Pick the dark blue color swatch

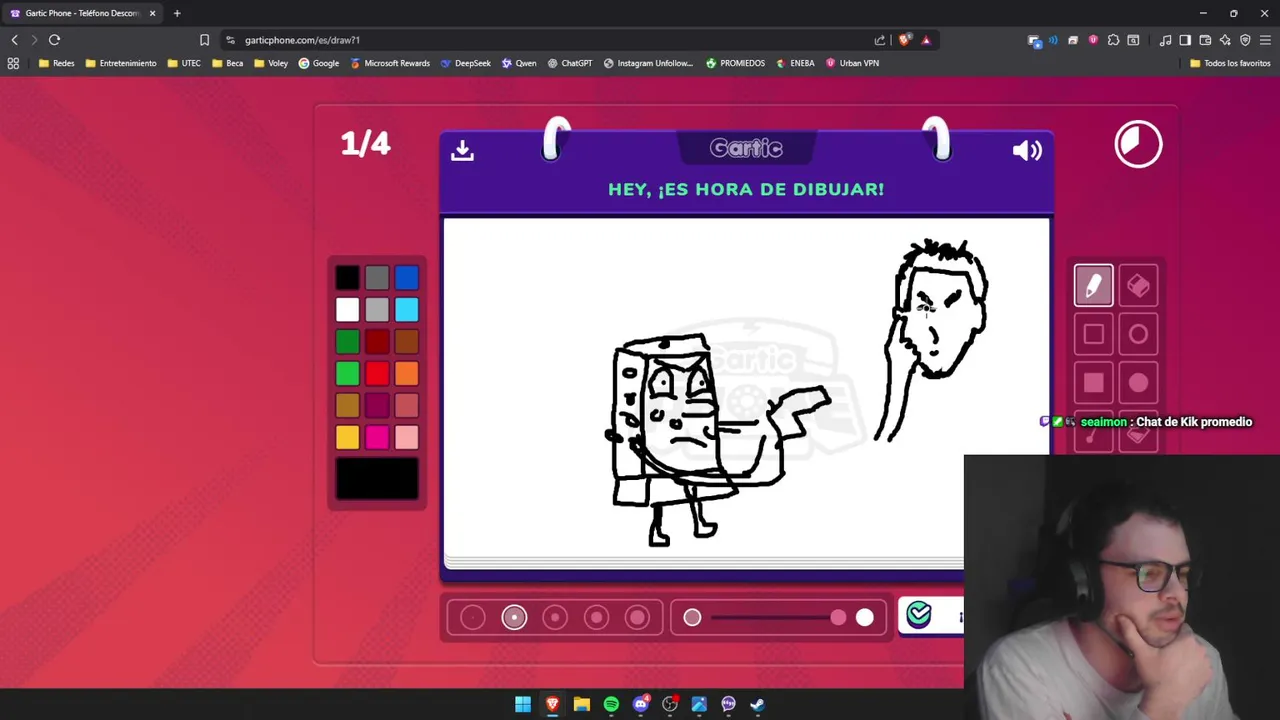406,278
